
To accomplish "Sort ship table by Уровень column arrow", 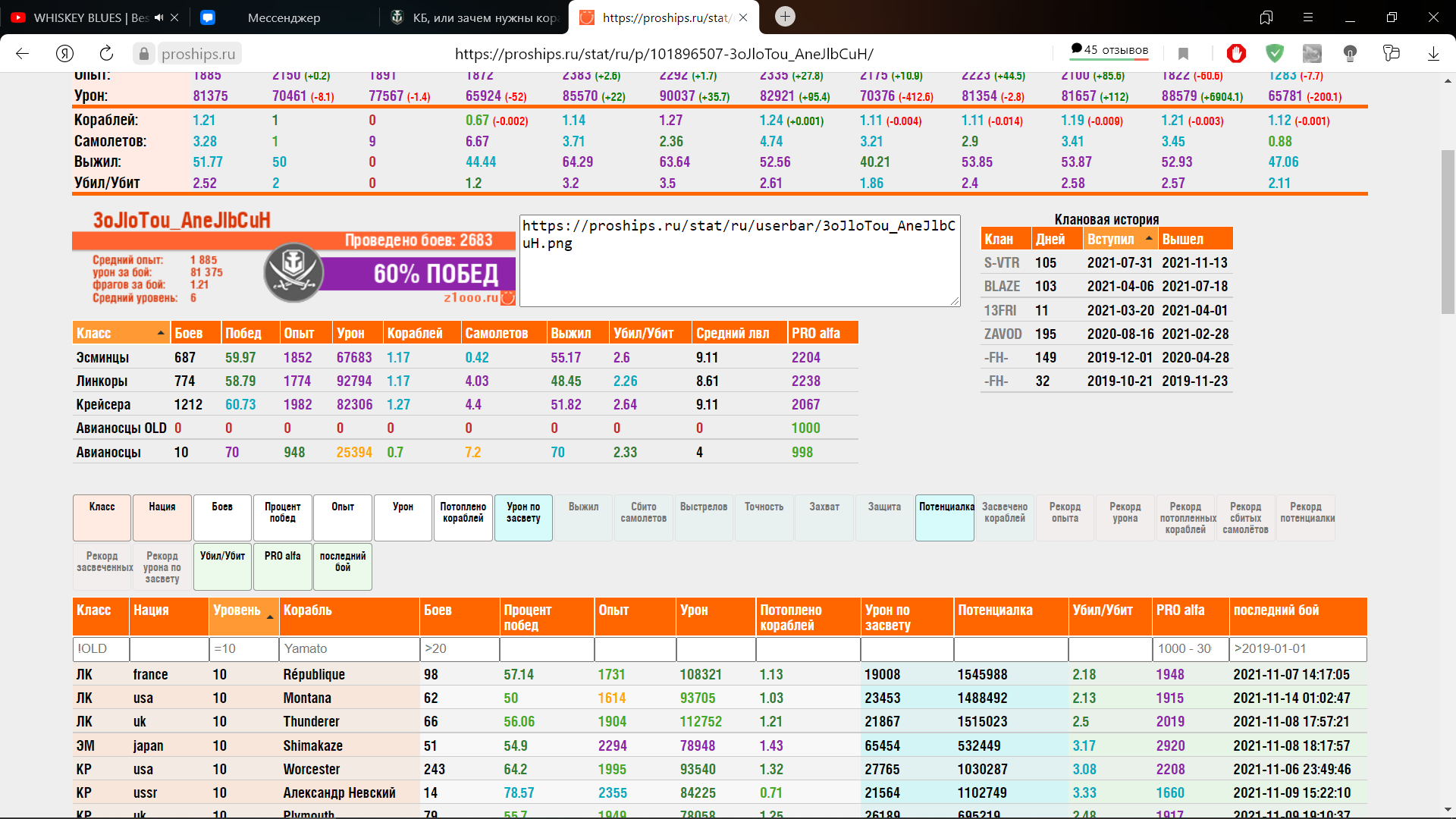I will click(x=270, y=617).
